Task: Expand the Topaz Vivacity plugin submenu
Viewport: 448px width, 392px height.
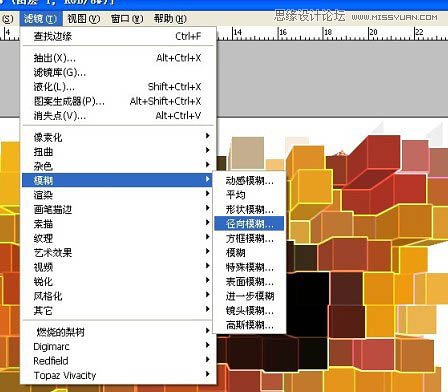Action: click(x=118, y=375)
